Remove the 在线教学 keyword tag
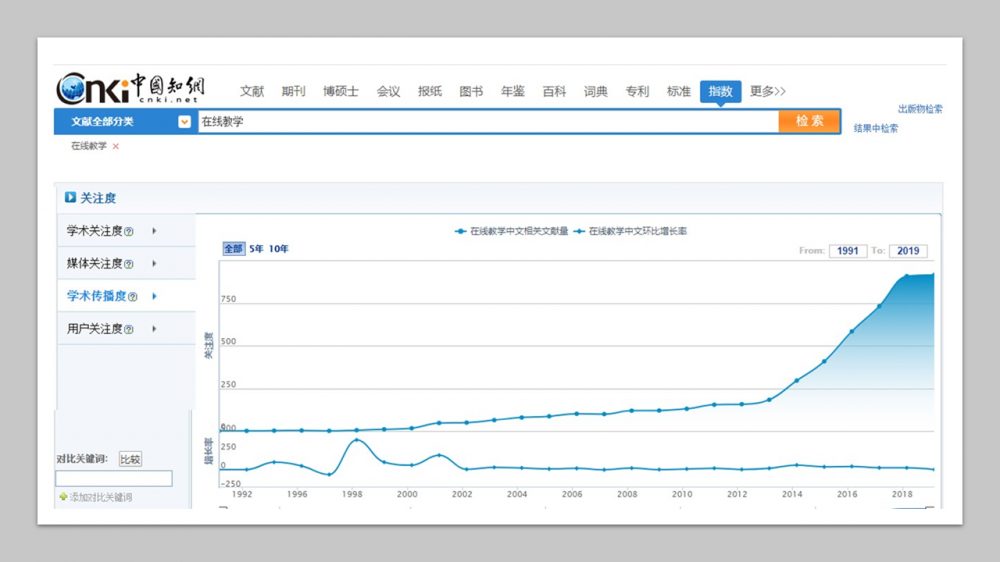Image resolution: width=1000 pixels, height=562 pixels. pos(116,146)
